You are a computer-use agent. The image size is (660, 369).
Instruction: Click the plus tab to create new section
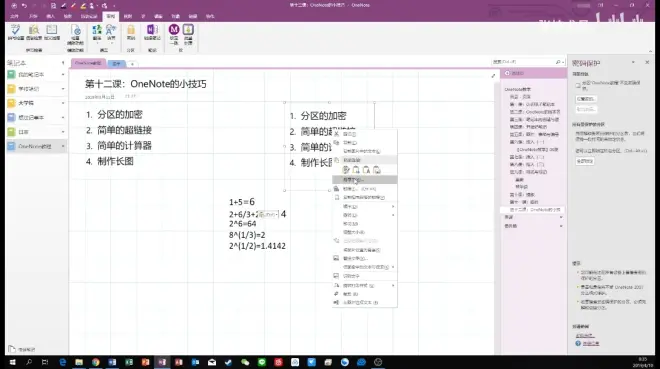coord(132,64)
